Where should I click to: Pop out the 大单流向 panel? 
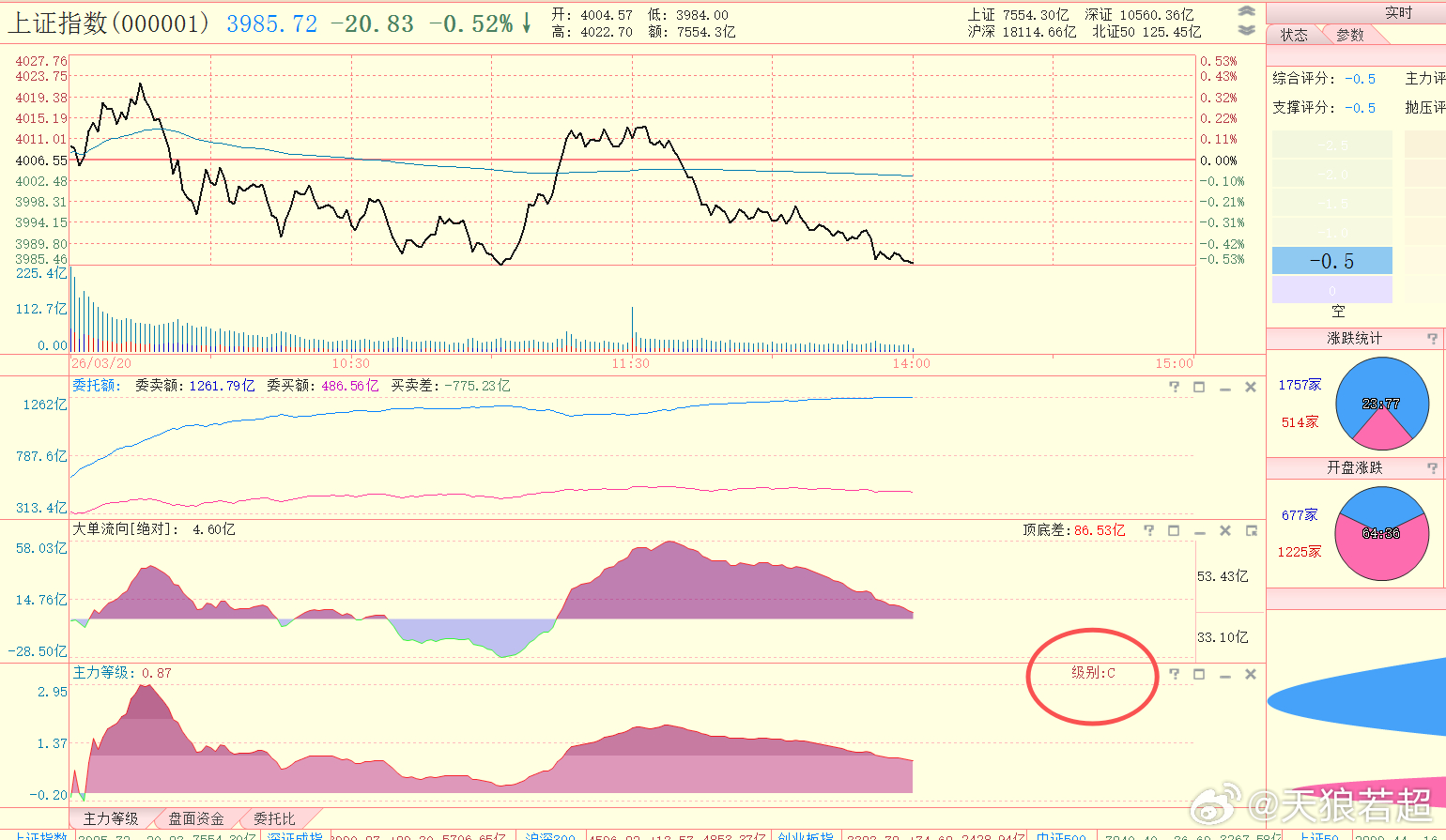(1251, 531)
